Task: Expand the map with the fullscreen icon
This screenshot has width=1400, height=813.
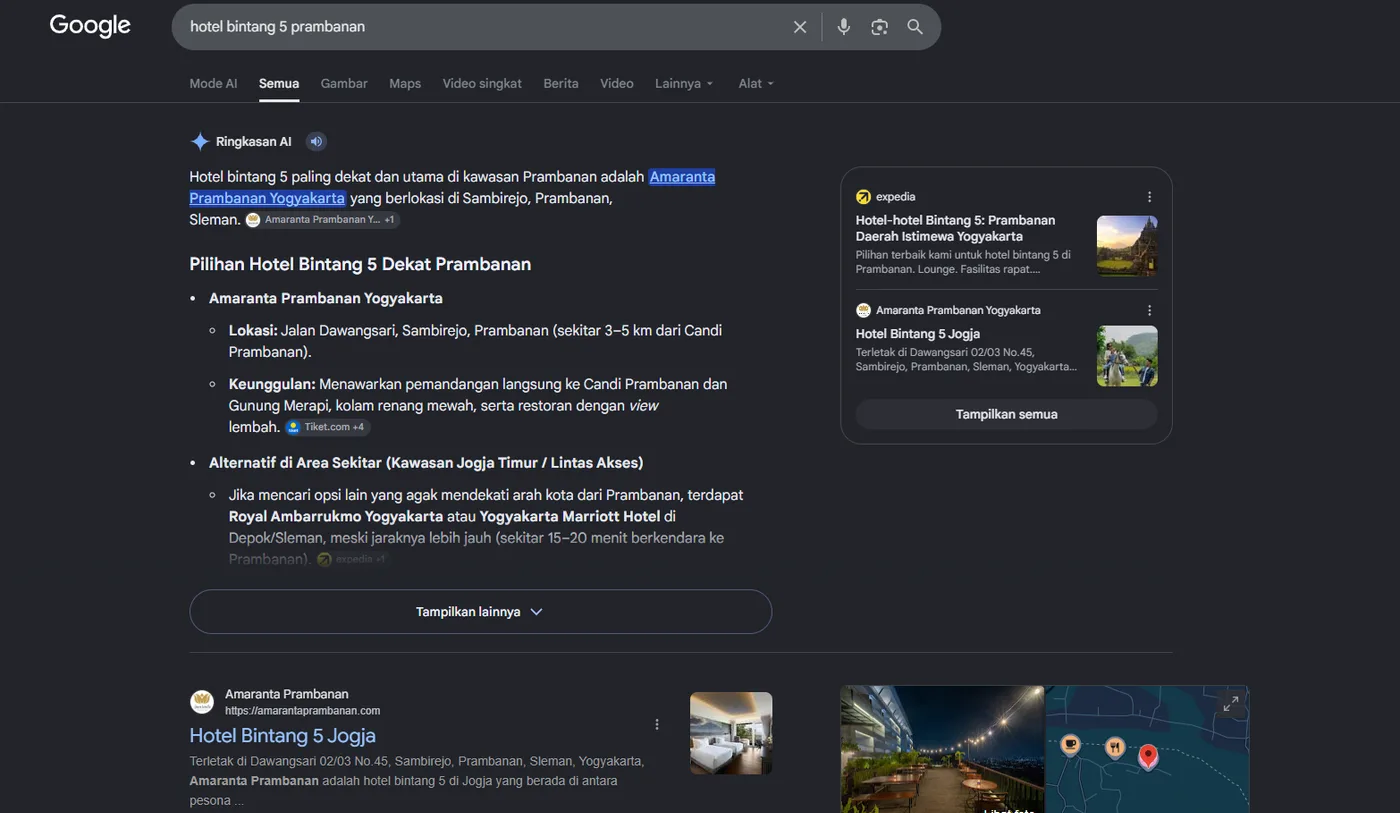Action: click(1231, 703)
